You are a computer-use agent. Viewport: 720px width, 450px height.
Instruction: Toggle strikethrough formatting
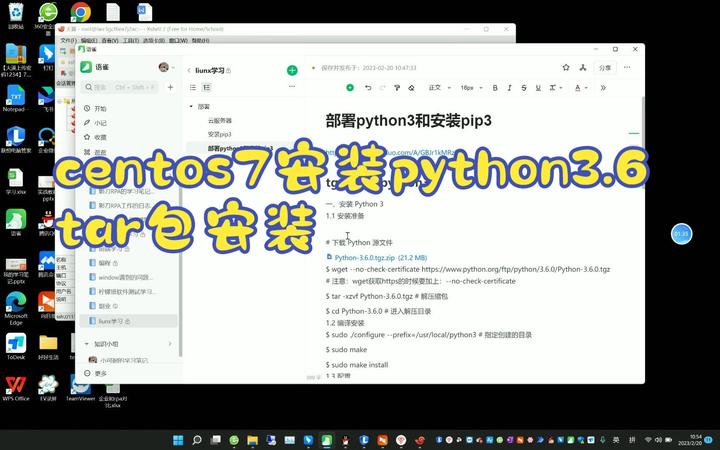(524, 88)
